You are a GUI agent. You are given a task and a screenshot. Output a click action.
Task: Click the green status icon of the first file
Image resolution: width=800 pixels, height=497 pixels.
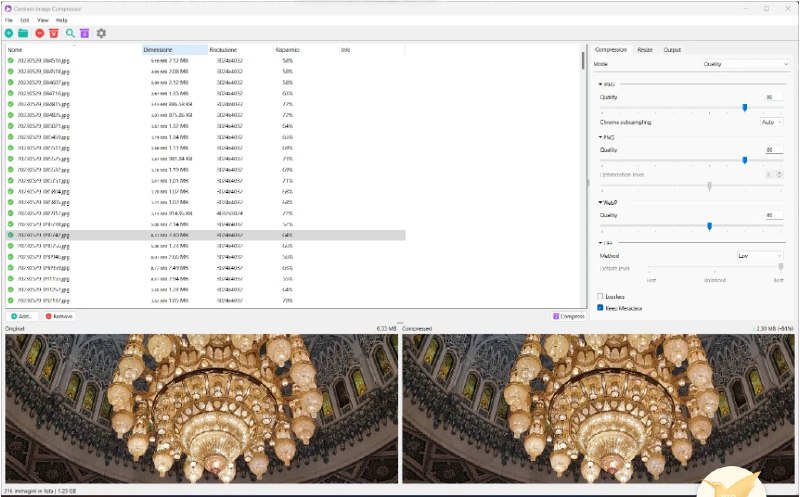(x=10, y=61)
